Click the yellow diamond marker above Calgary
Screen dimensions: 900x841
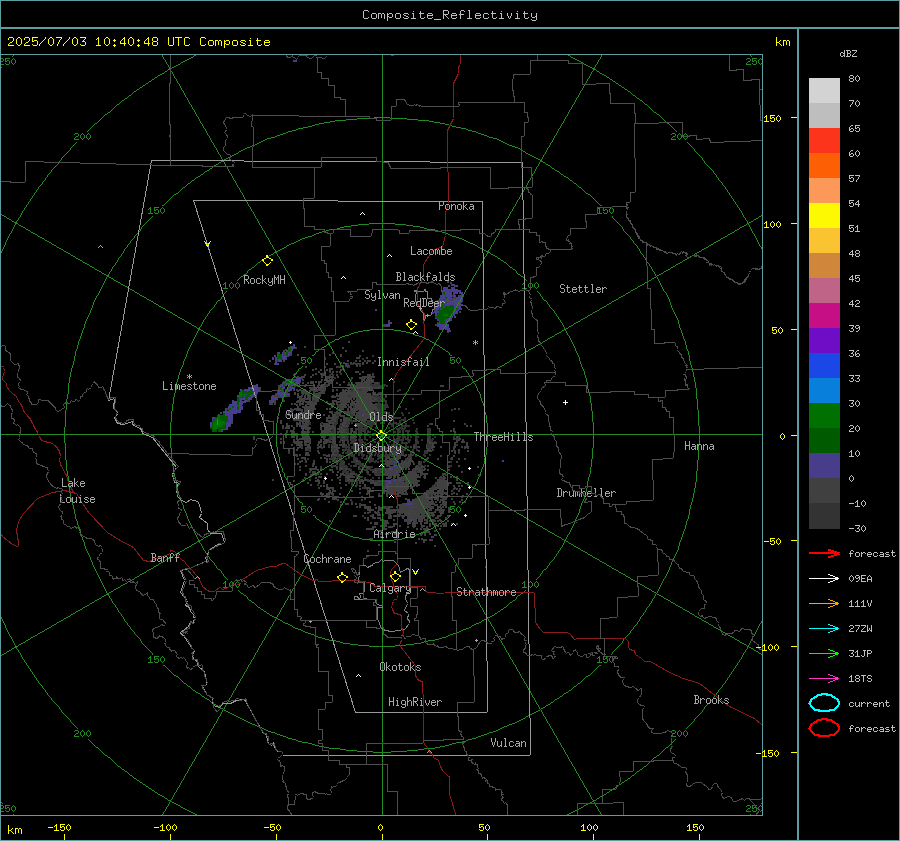(395, 576)
